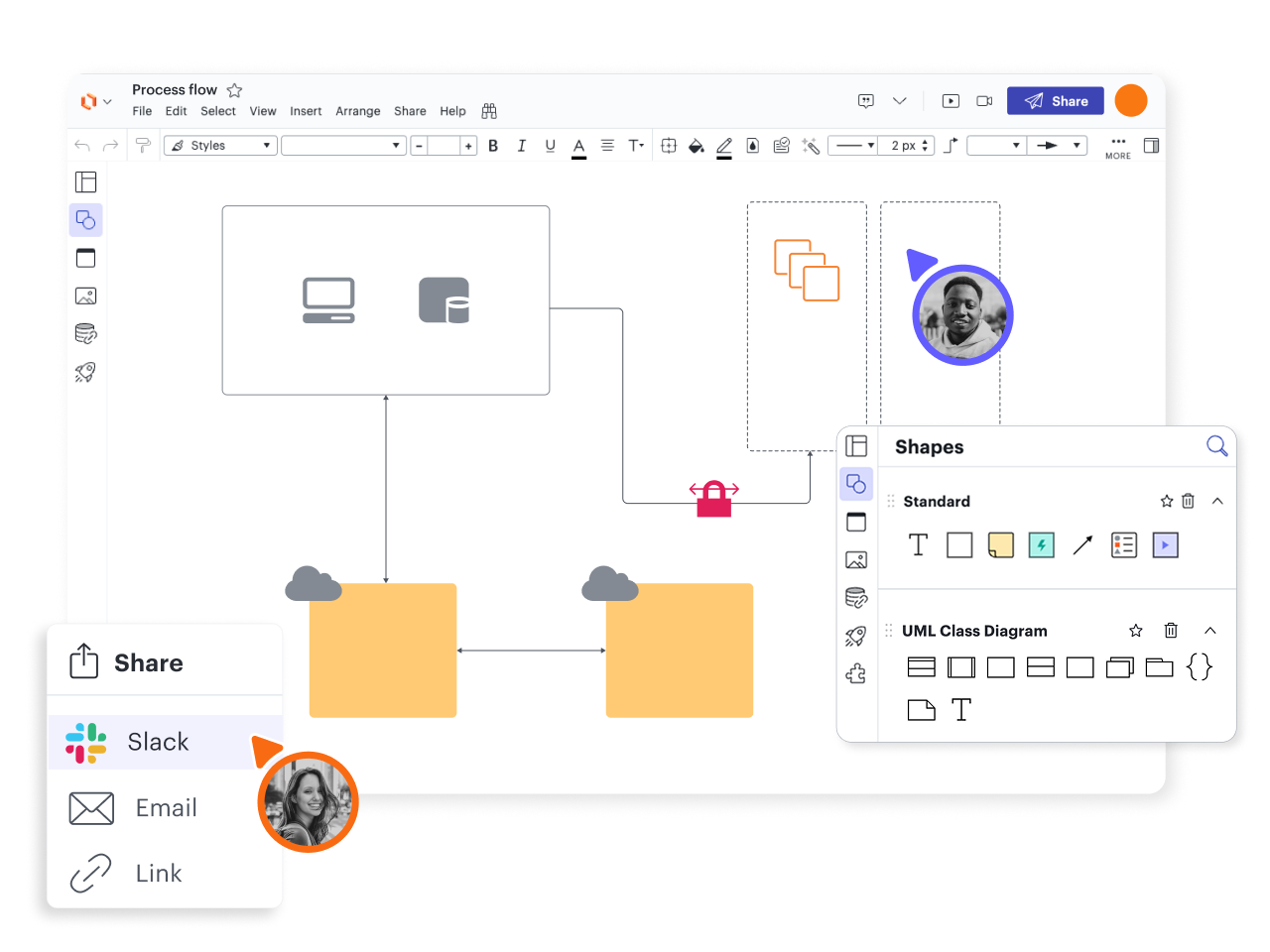Collapse the Standard shapes section
1270x952 pixels.
pos(1217,502)
